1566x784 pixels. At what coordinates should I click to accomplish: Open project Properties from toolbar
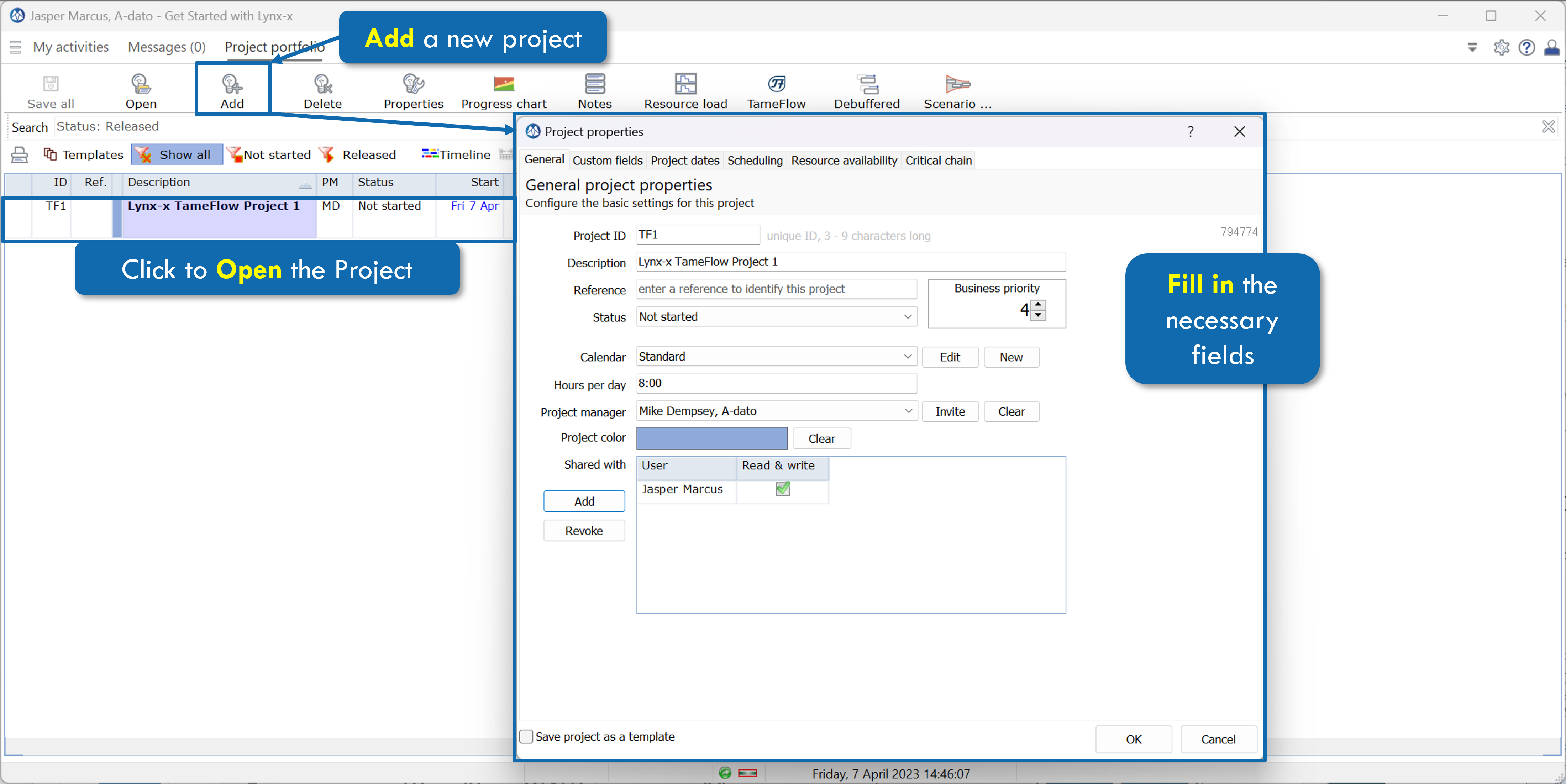tap(413, 91)
